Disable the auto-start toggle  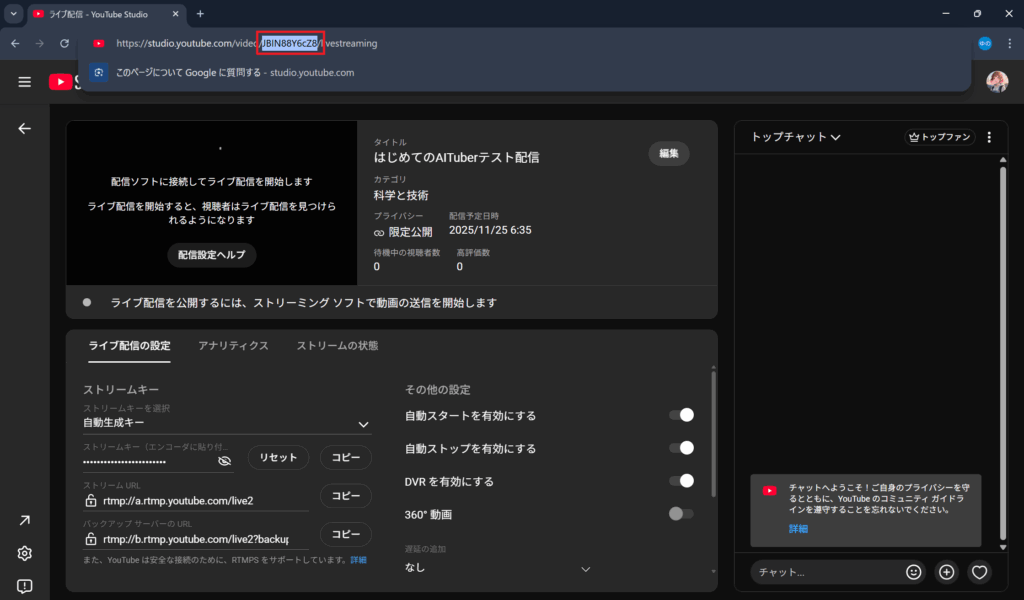point(681,415)
